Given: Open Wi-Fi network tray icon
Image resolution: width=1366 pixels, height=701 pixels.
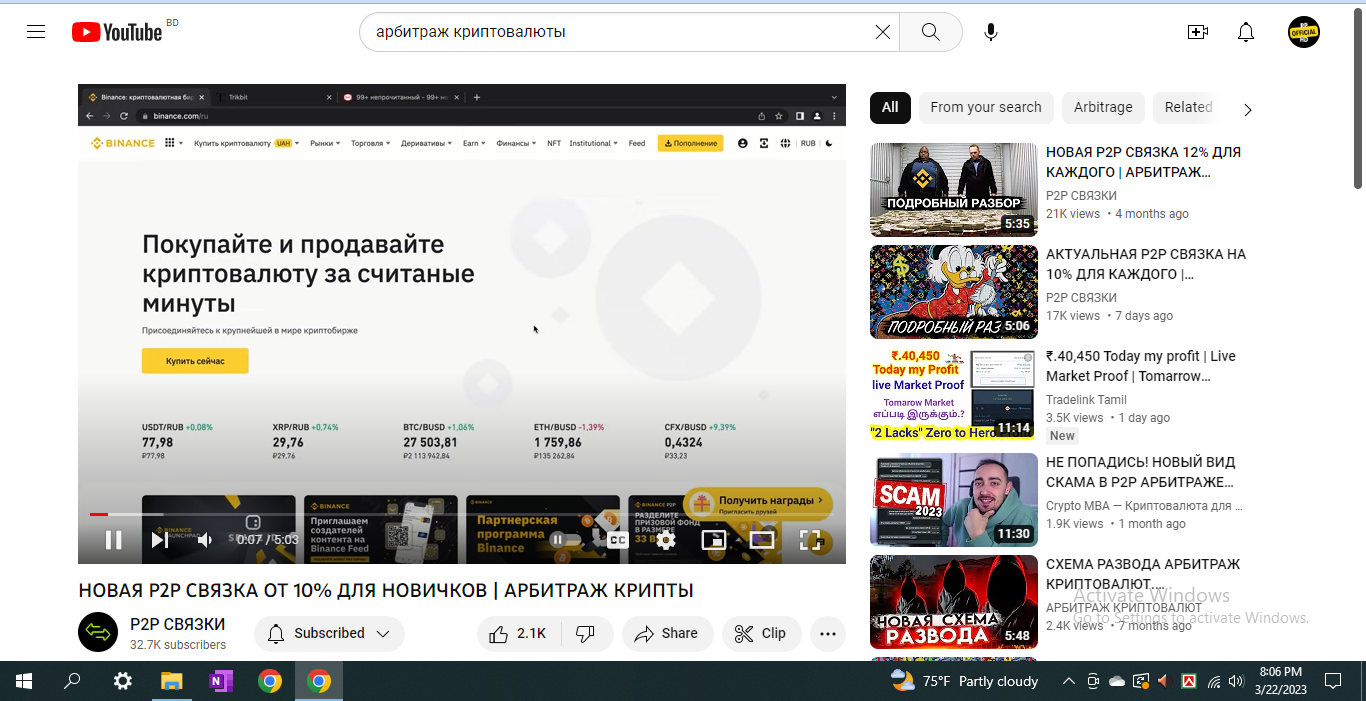Looking at the screenshot, I should pyautogui.click(x=1214, y=681).
